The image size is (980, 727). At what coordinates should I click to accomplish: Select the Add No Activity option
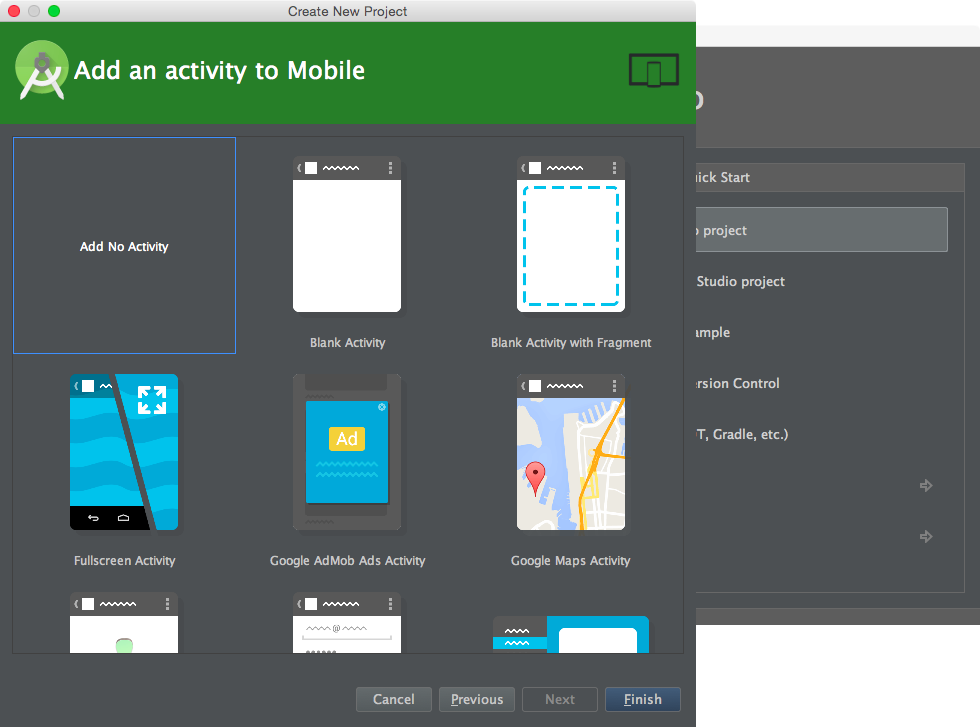coord(124,246)
